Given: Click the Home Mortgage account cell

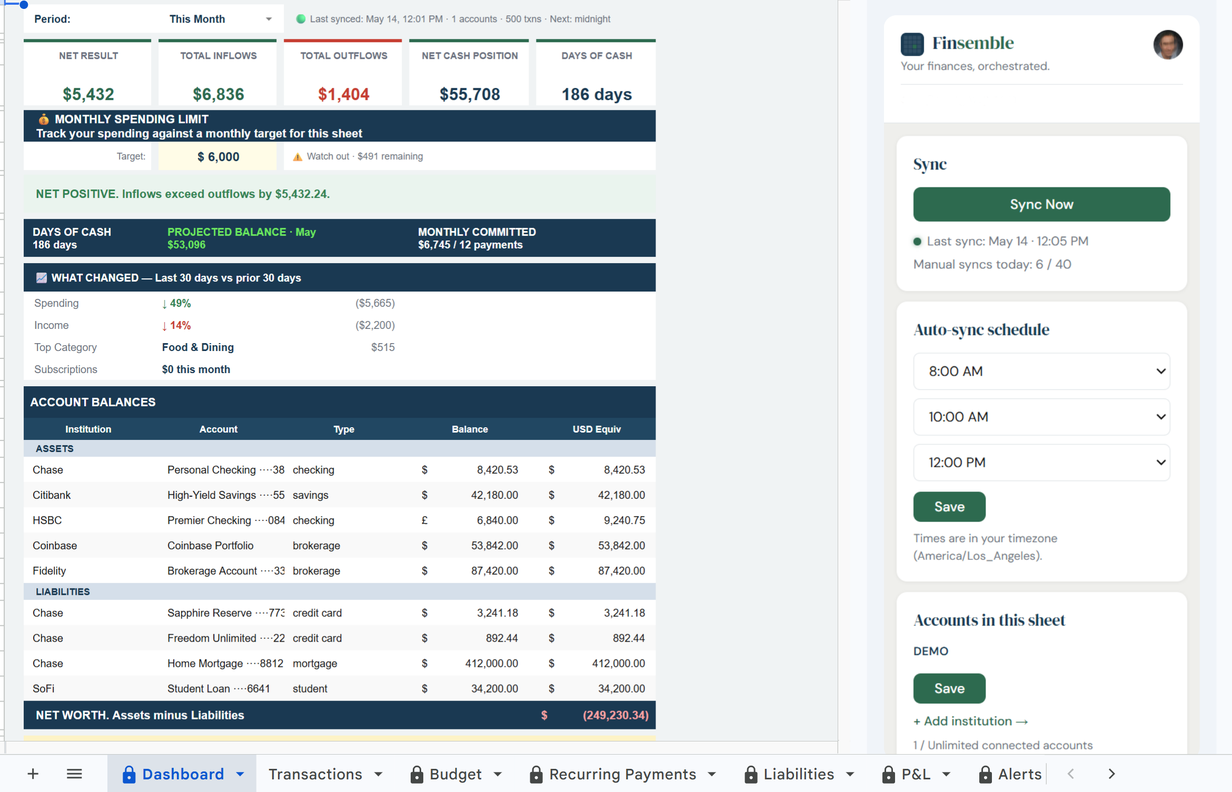Looking at the screenshot, I should coord(225,663).
